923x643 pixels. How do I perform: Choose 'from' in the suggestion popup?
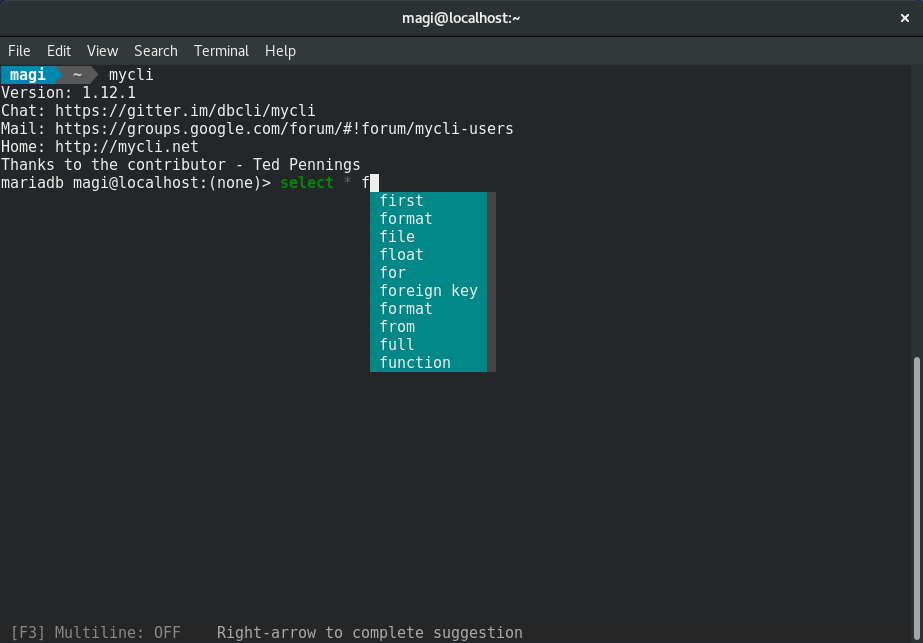tap(429, 327)
